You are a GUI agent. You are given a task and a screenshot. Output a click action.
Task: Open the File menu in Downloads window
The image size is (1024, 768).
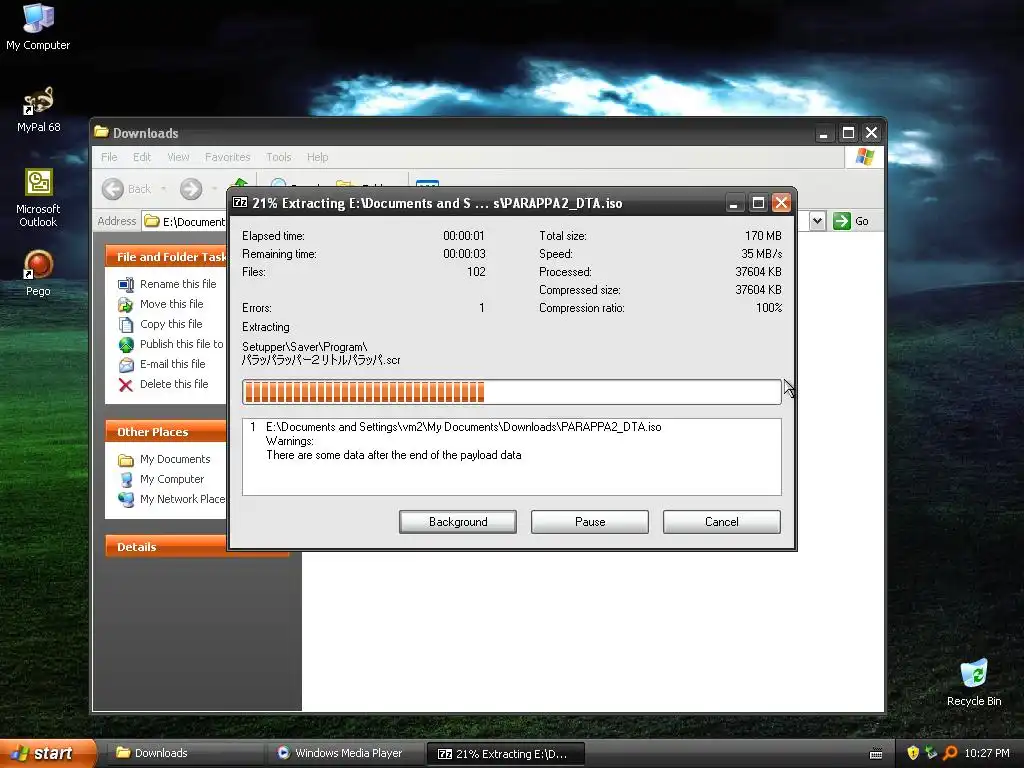tap(109, 157)
